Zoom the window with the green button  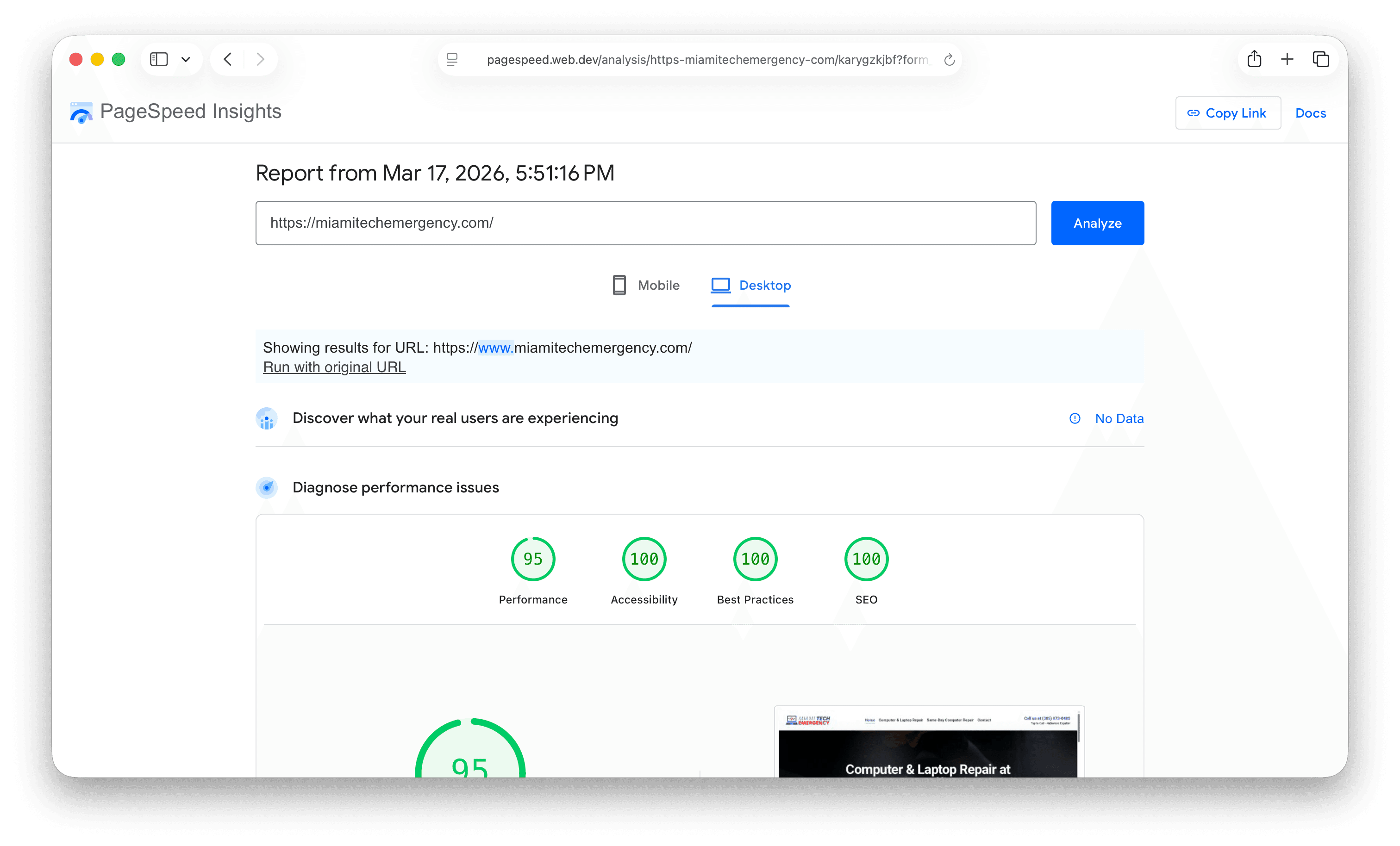coord(118,59)
